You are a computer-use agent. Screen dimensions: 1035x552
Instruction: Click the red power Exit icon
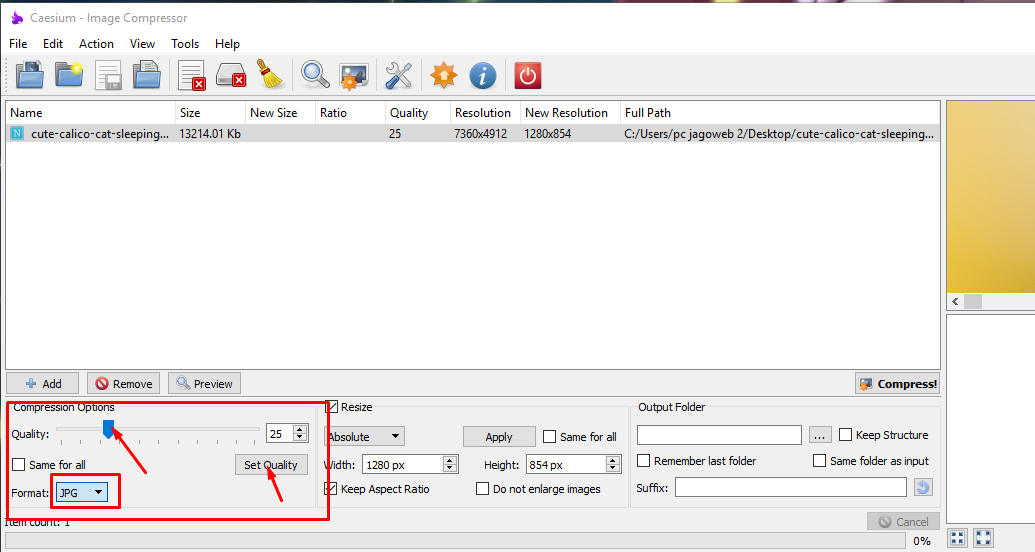click(x=528, y=75)
